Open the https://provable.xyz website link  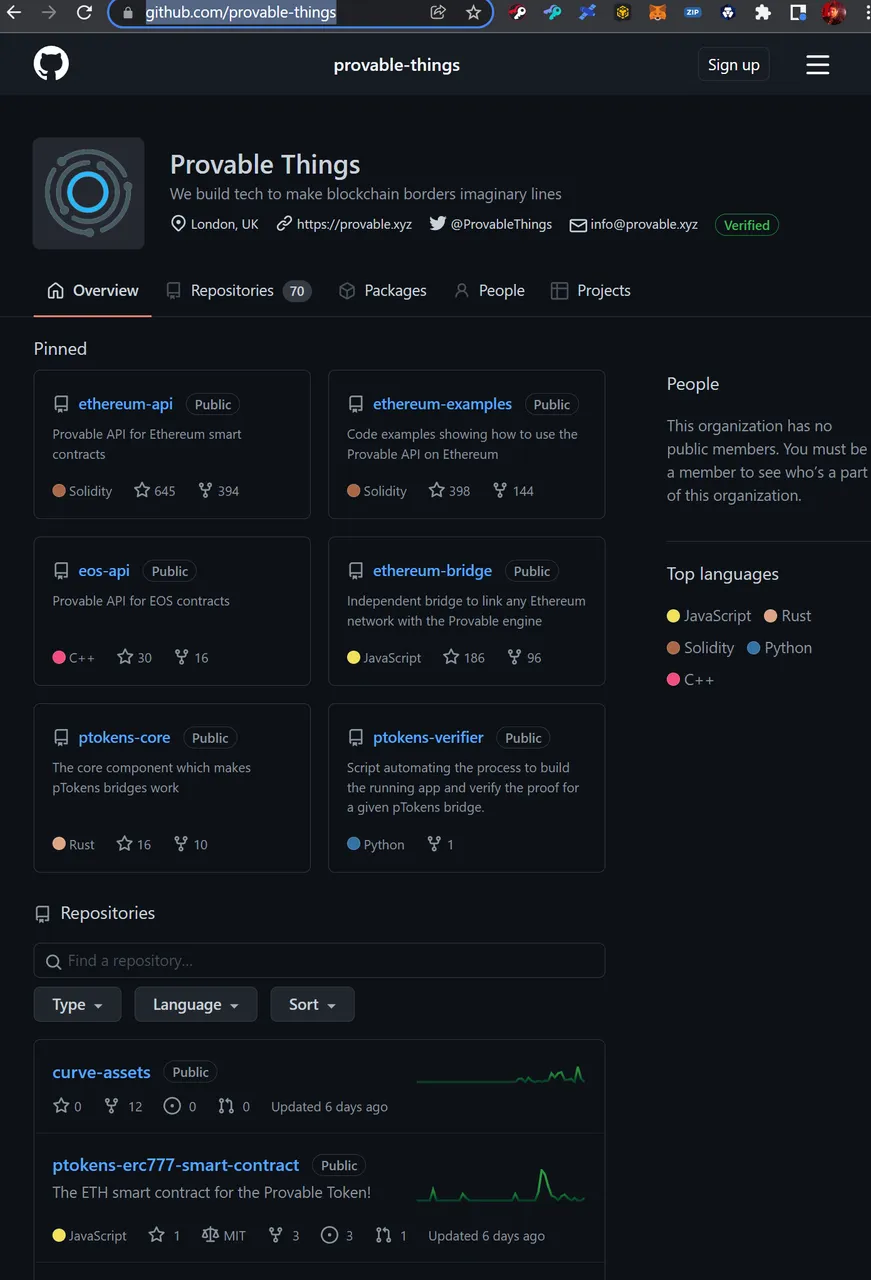tap(344, 224)
